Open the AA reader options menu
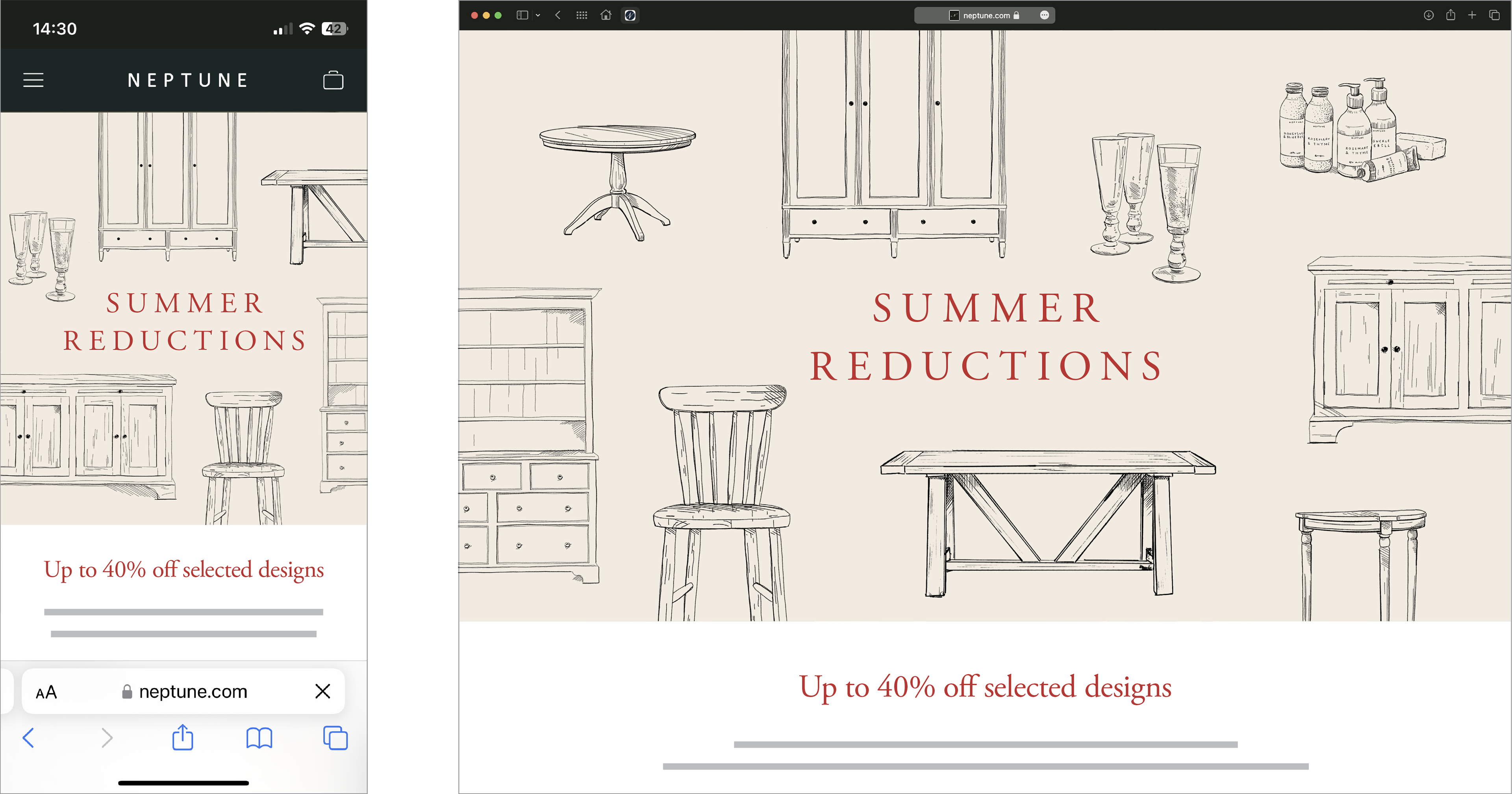This screenshot has width=1512, height=794. pos(46,692)
